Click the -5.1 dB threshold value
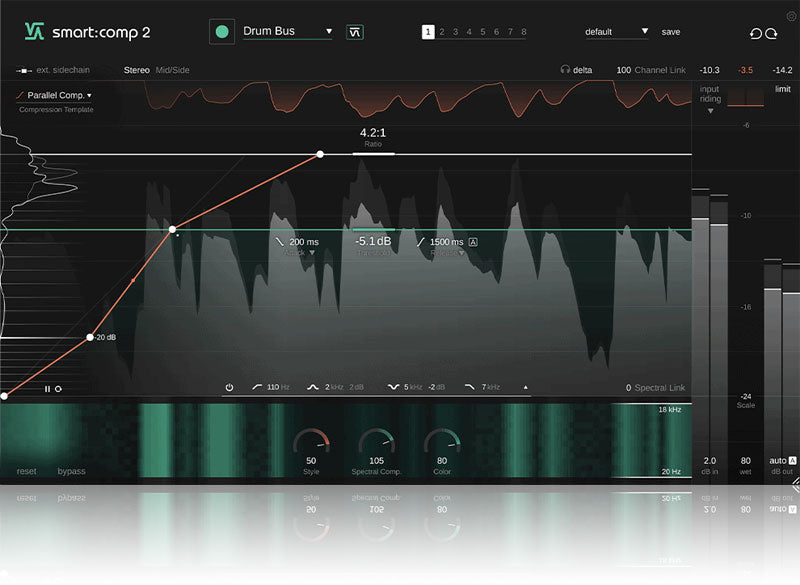This screenshot has width=800, height=585. (373, 241)
